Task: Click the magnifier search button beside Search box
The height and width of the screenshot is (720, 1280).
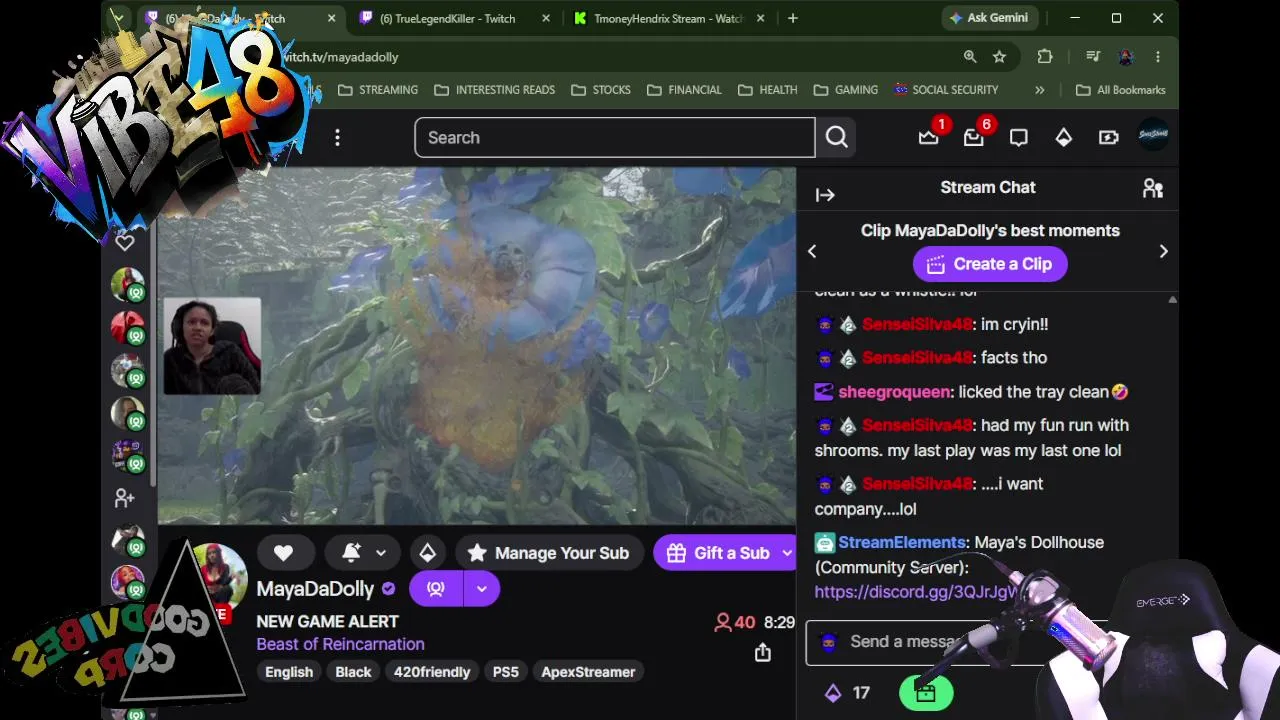Action: pos(837,138)
